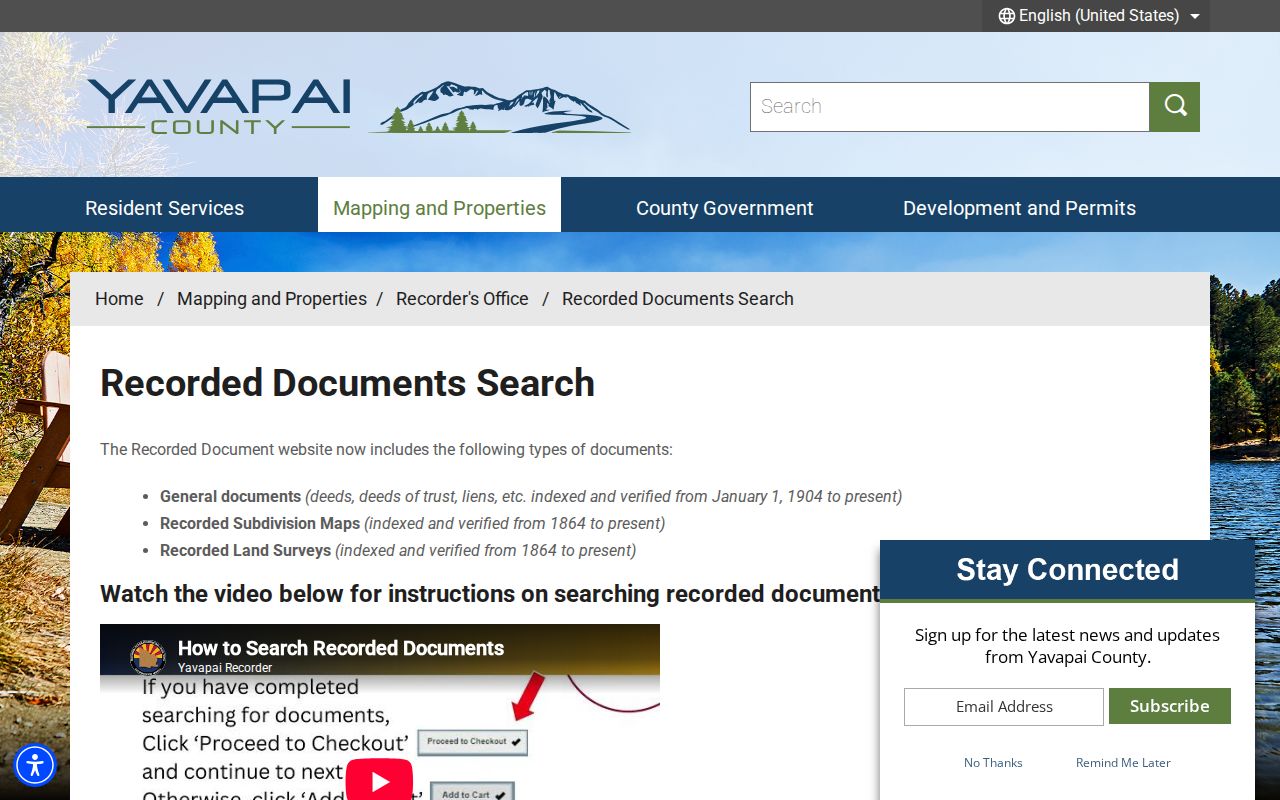Open the Resident Services menu
1280x800 pixels.
164,208
